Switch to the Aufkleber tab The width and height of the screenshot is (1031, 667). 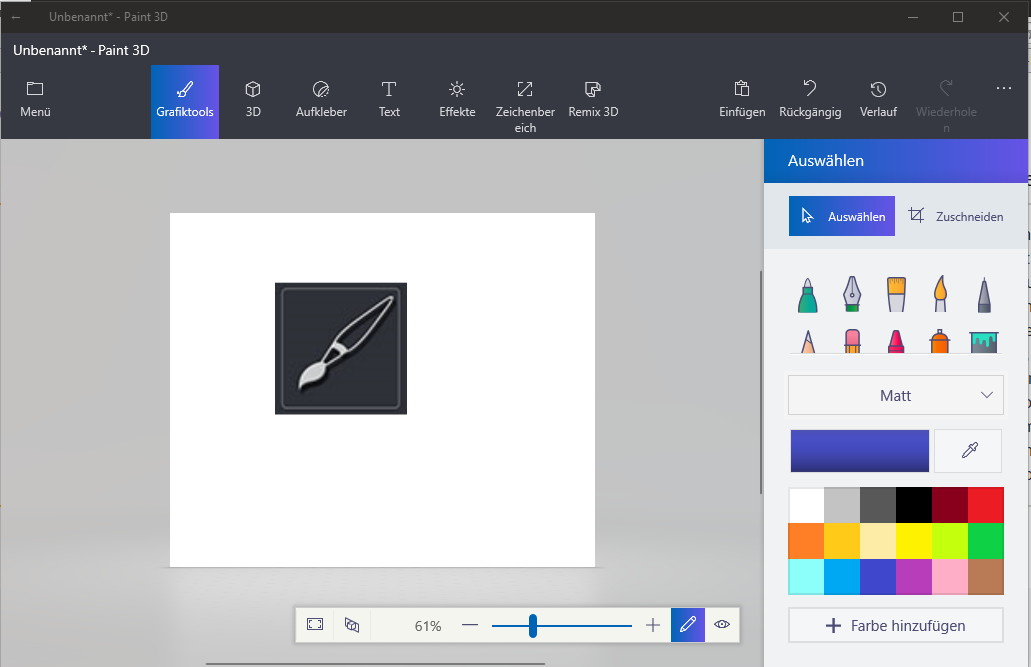pos(321,100)
